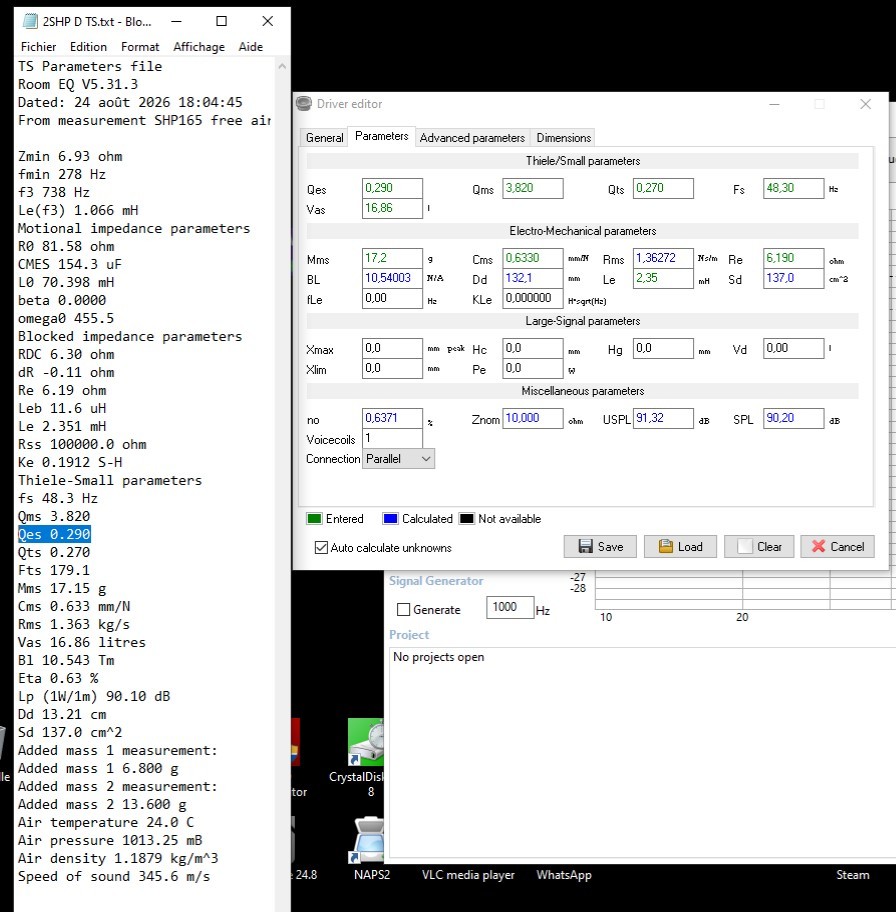Click the Connection dropdown arrow
The image size is (896, 912).
tap(426, 458)
